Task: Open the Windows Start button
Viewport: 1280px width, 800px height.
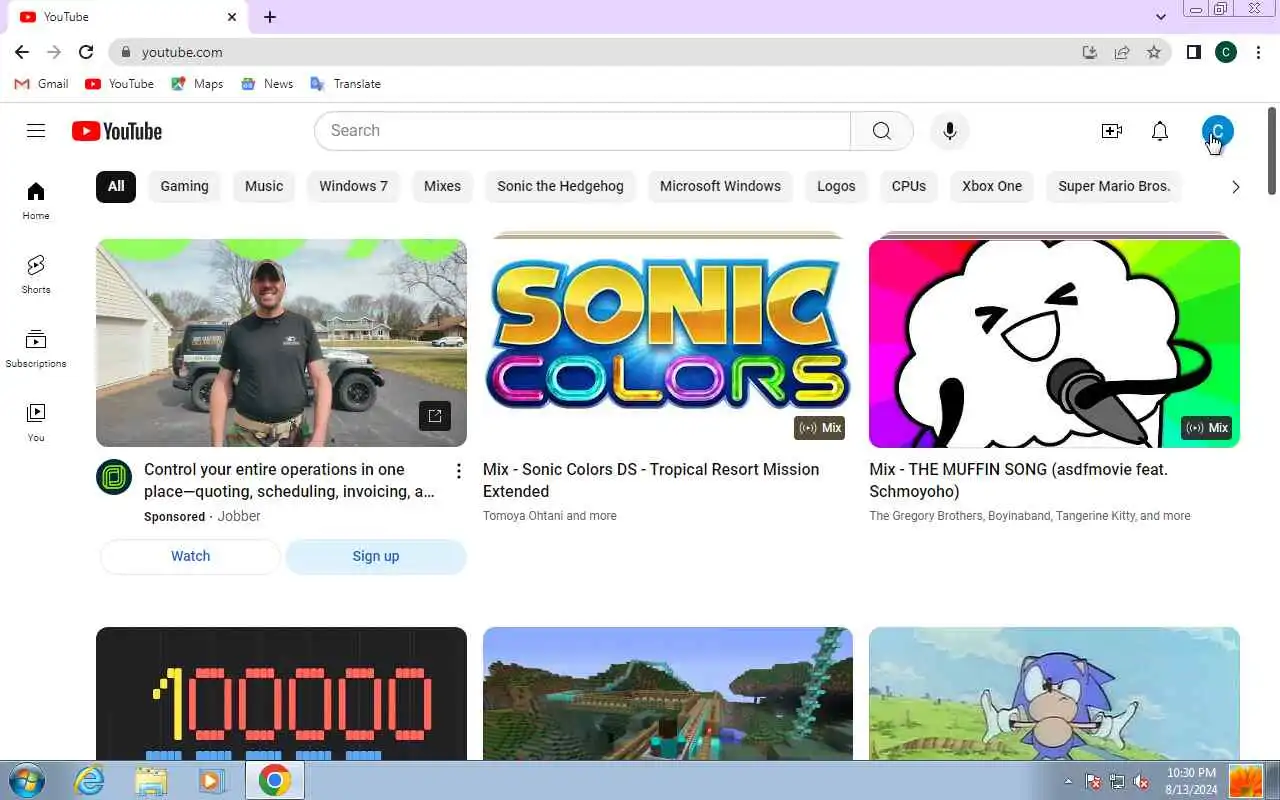Action: point(26,780)
